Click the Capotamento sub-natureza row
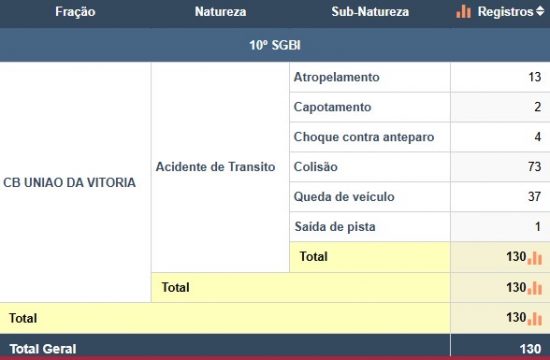550x360 pixels. click(420, 107)
